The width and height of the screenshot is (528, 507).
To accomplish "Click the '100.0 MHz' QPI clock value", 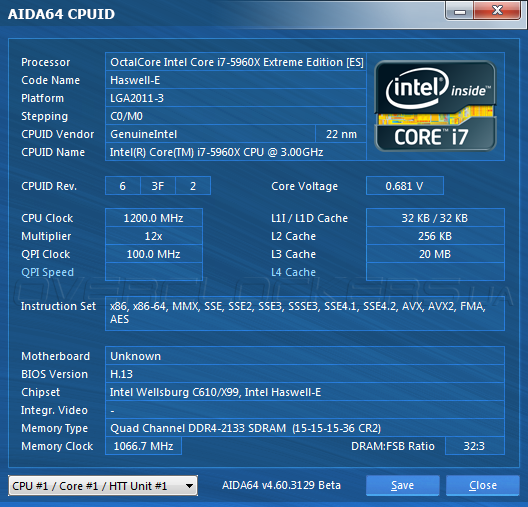I will [x=154, y=254].
